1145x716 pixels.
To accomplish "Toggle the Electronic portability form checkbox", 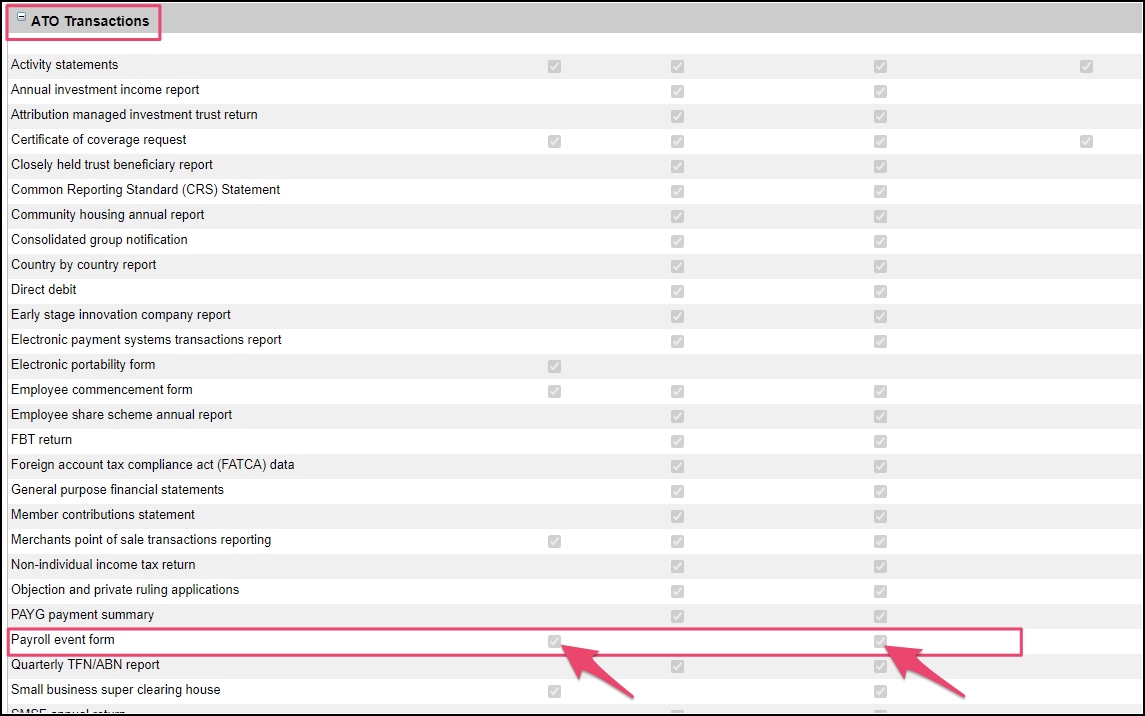I will tap(554, 366).
